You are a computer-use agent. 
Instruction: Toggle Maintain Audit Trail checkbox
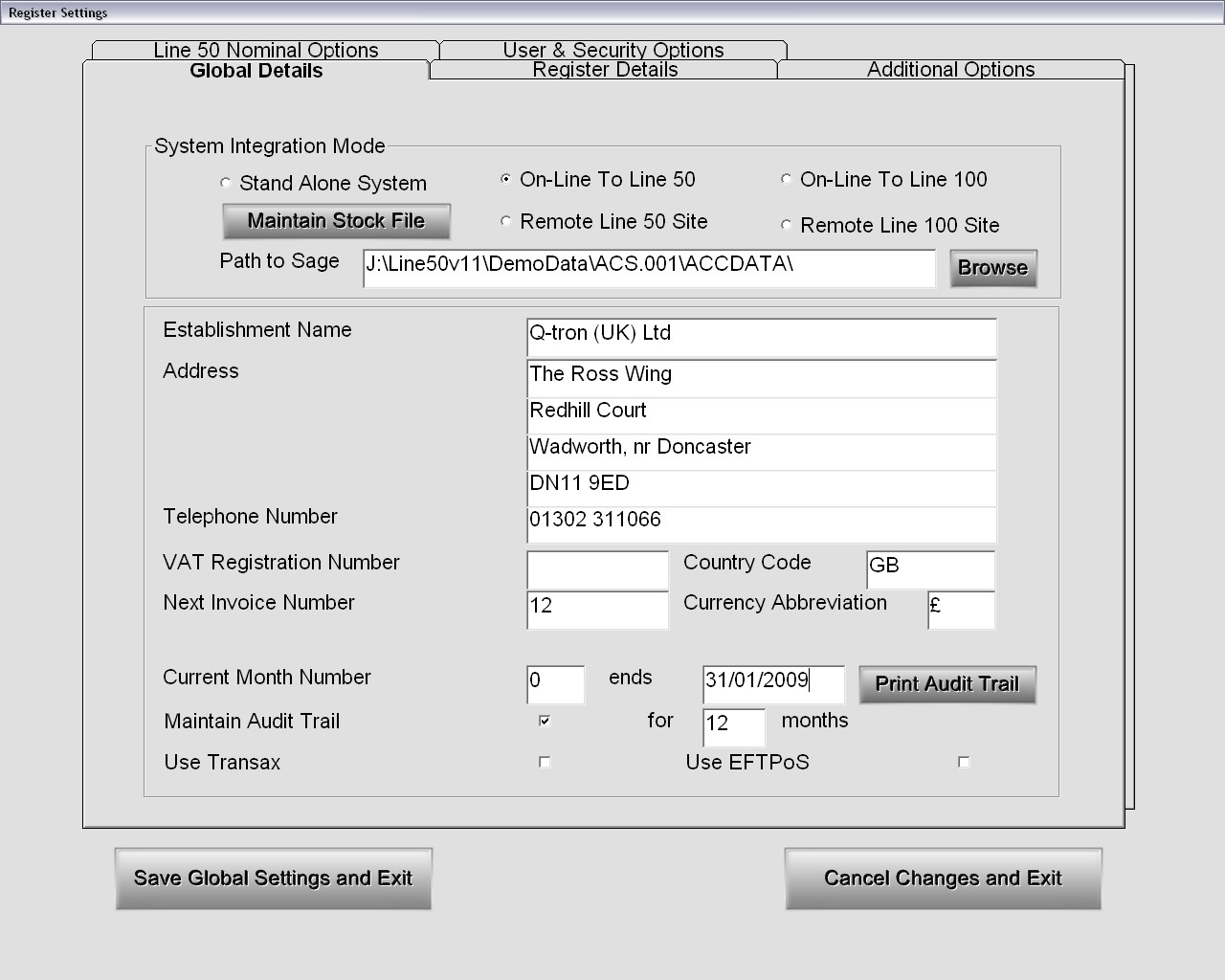coord(545,721)
